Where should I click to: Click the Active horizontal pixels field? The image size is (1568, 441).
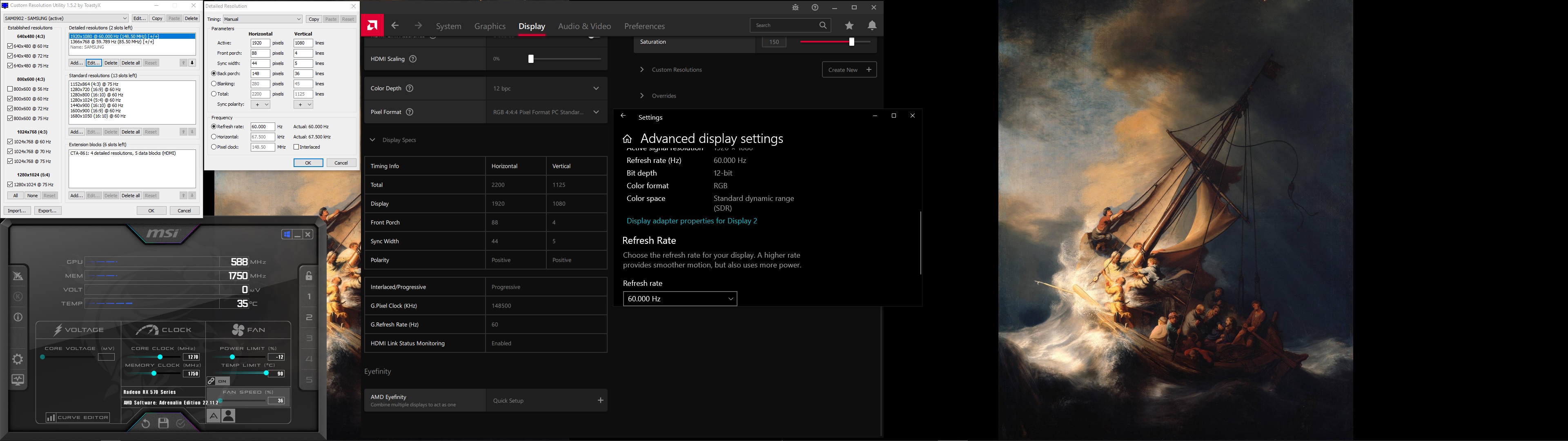pos(260,43)
